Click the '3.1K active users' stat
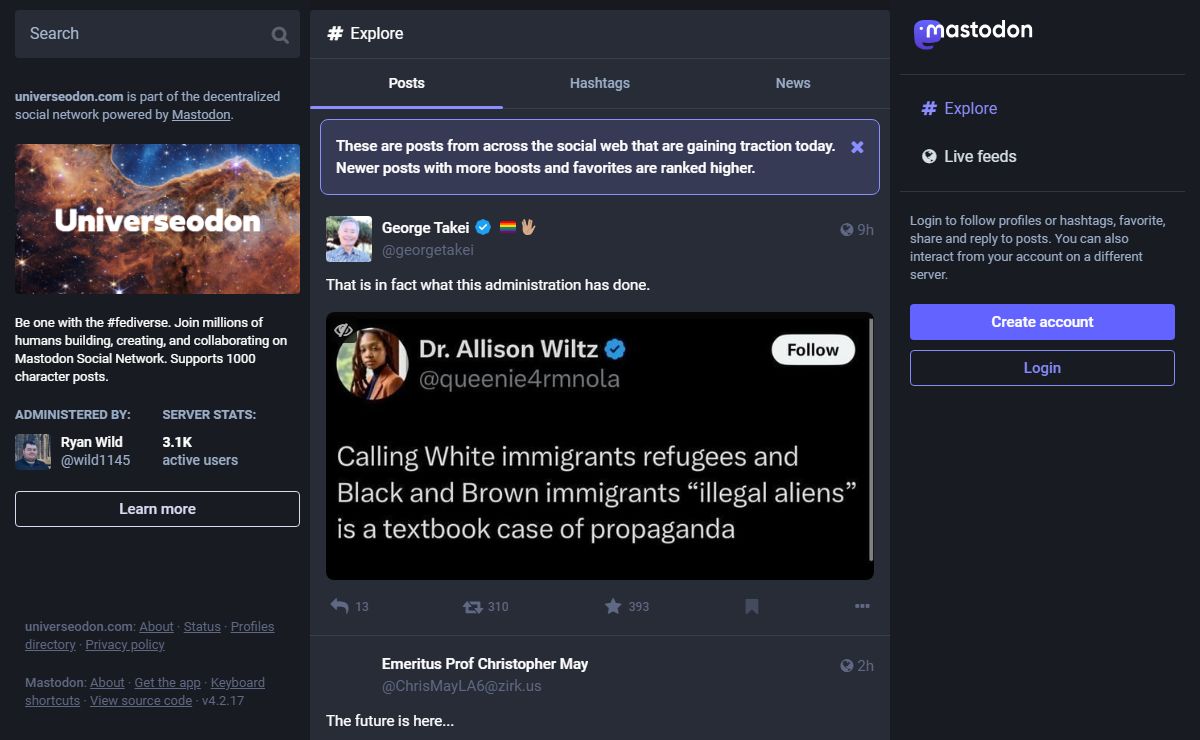The width and height of the screenshot is (1200, 740). point(200,451)
